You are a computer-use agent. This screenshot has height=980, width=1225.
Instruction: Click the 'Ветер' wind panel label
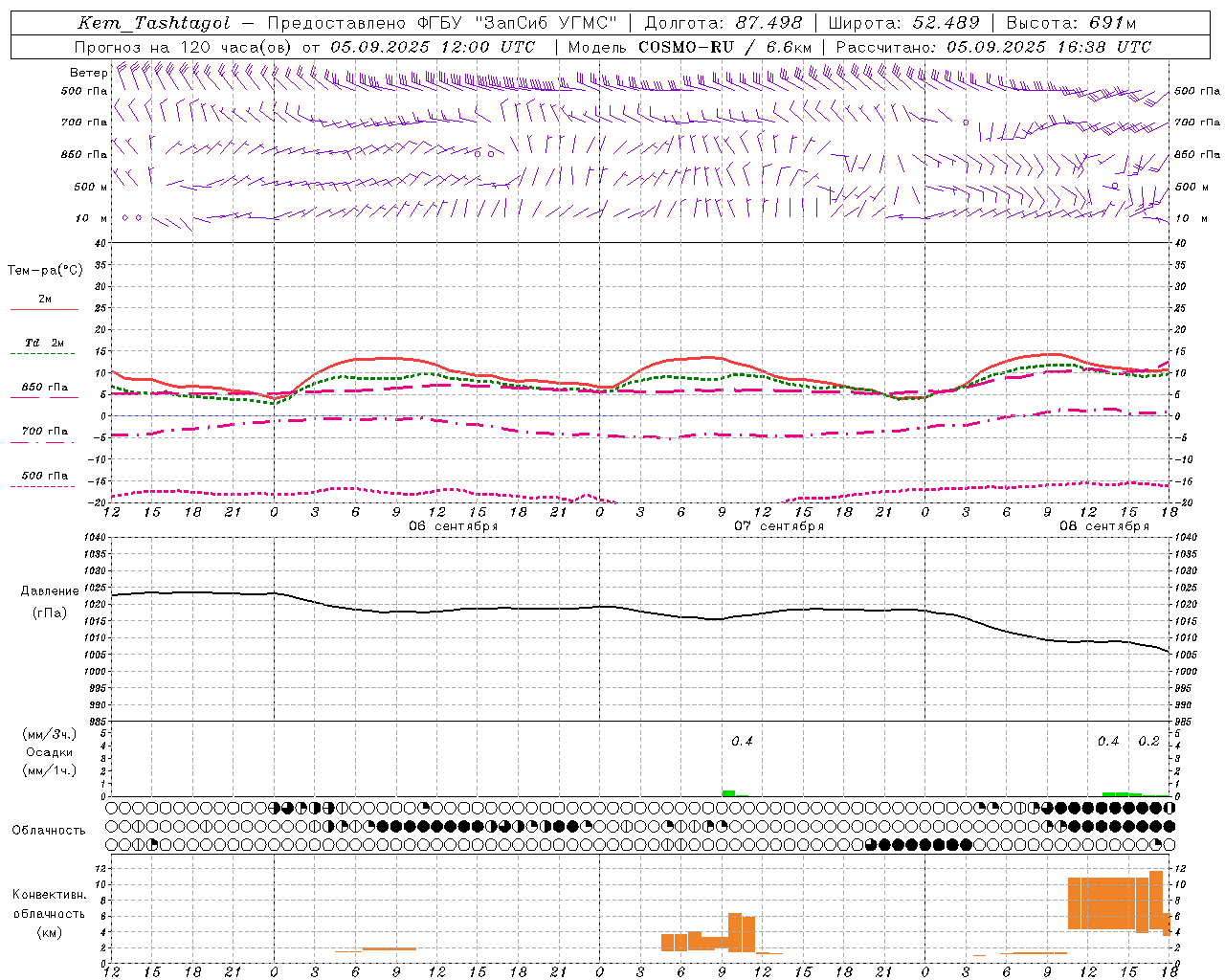click(x=88, y=73)
